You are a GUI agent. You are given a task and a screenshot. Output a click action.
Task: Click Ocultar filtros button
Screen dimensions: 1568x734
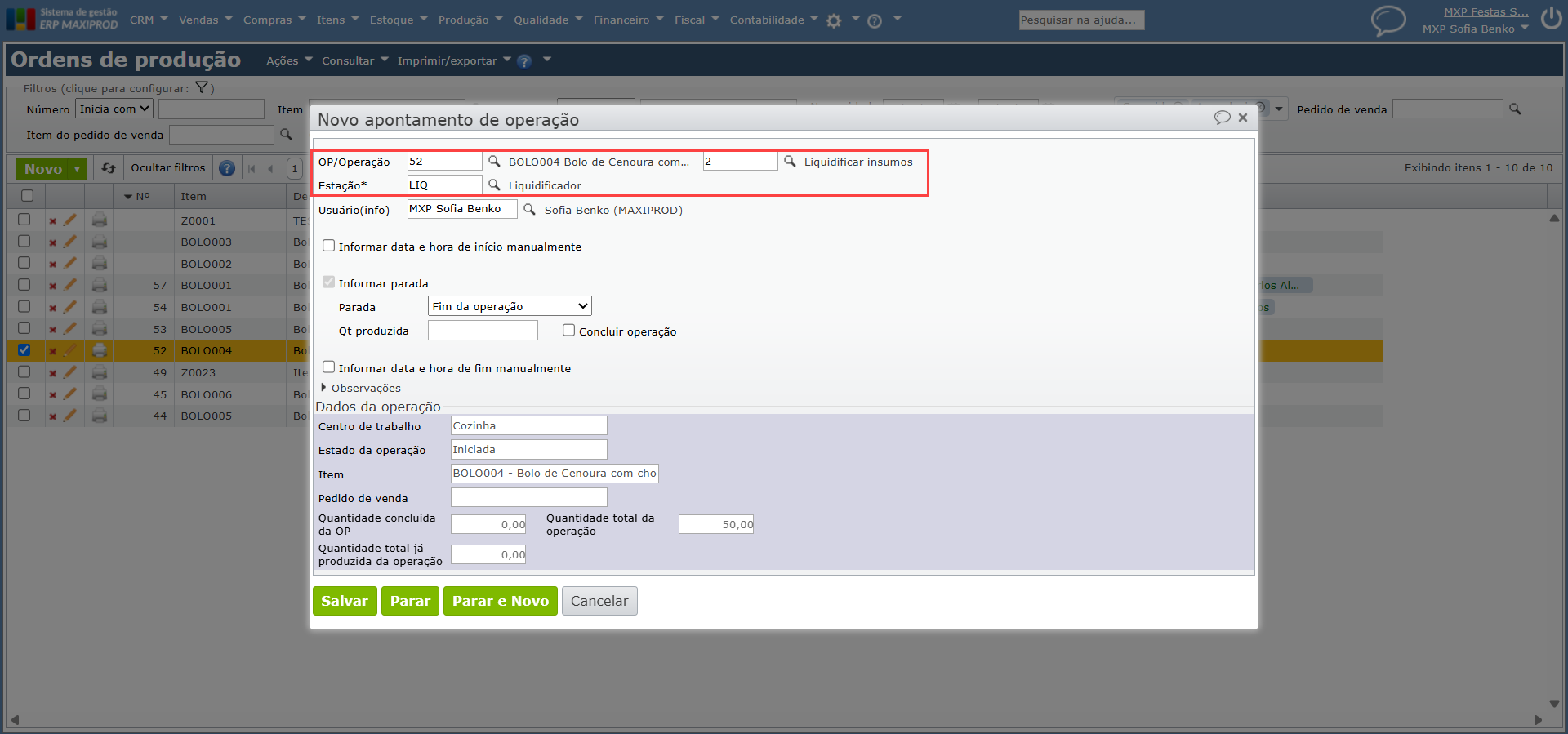click(x=168, y=168)
